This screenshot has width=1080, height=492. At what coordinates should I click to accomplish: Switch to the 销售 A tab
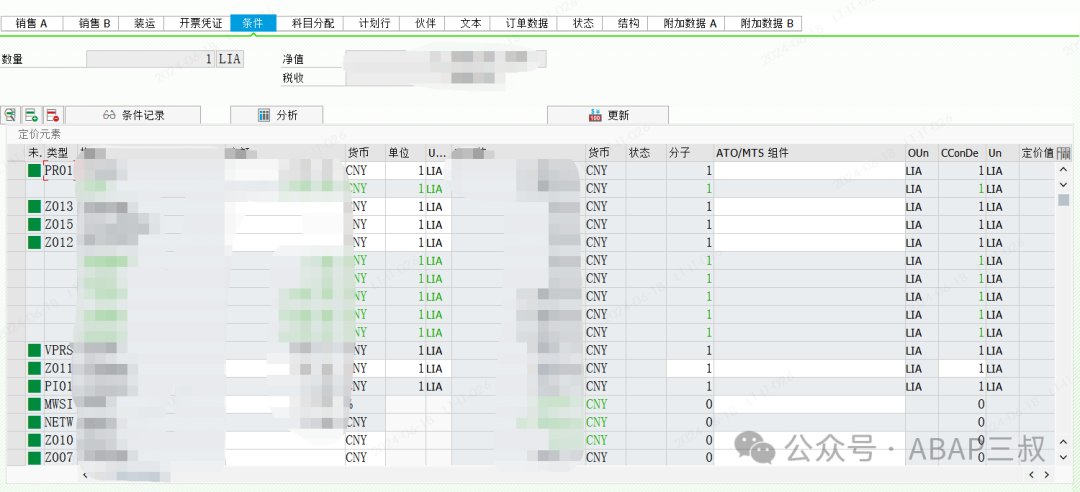[x=32, y=23]
